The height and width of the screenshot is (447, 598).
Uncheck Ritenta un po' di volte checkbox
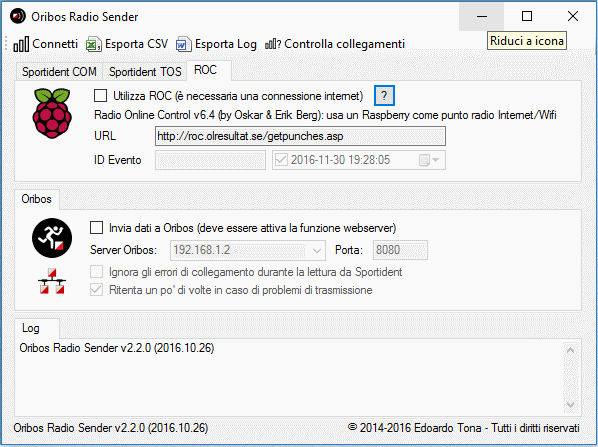pos(96,290)
